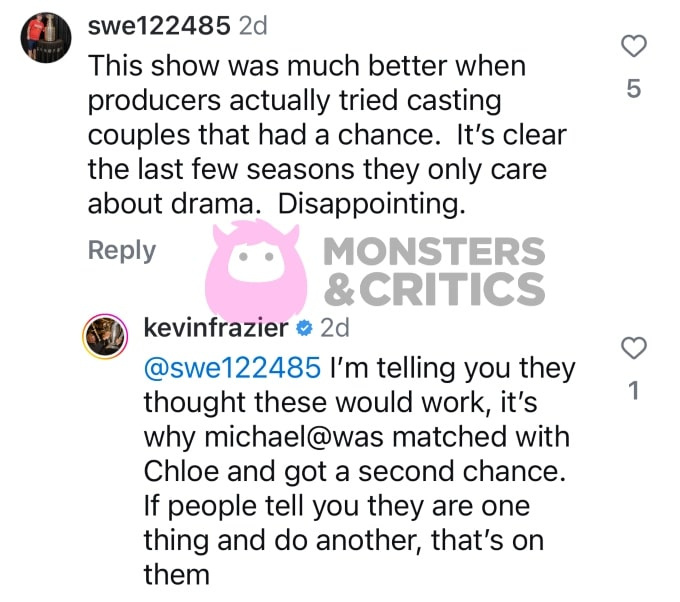View the 5 likes on the first comment
The image size is (680, 602).
coord(634,88)
